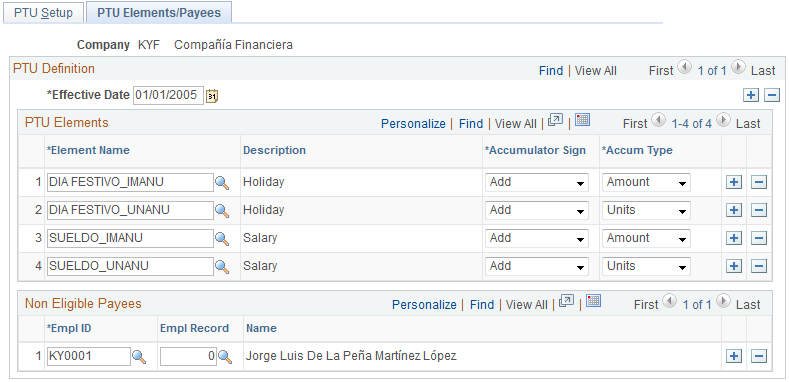Download PTU Elements grid to spreadsheet
Screen dimensions: 789x382
[582, 120]
